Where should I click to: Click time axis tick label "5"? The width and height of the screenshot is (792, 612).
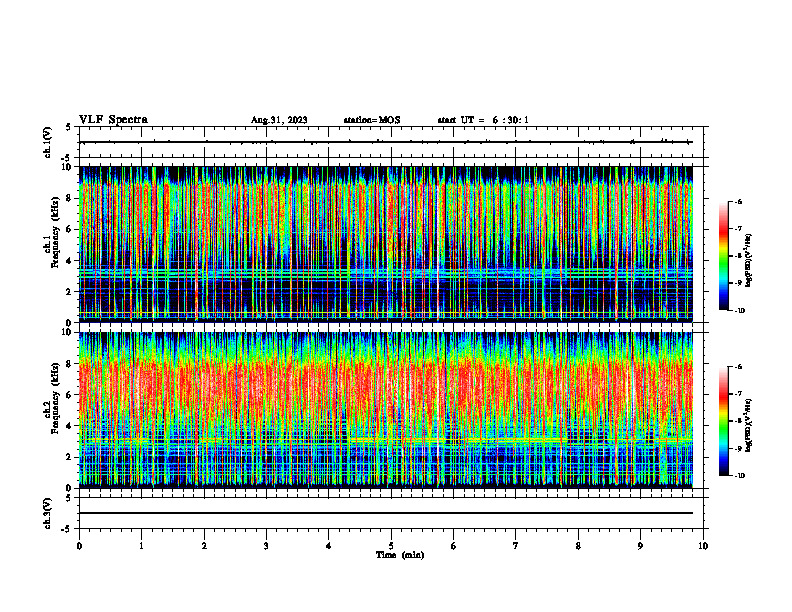pos(391,546)
